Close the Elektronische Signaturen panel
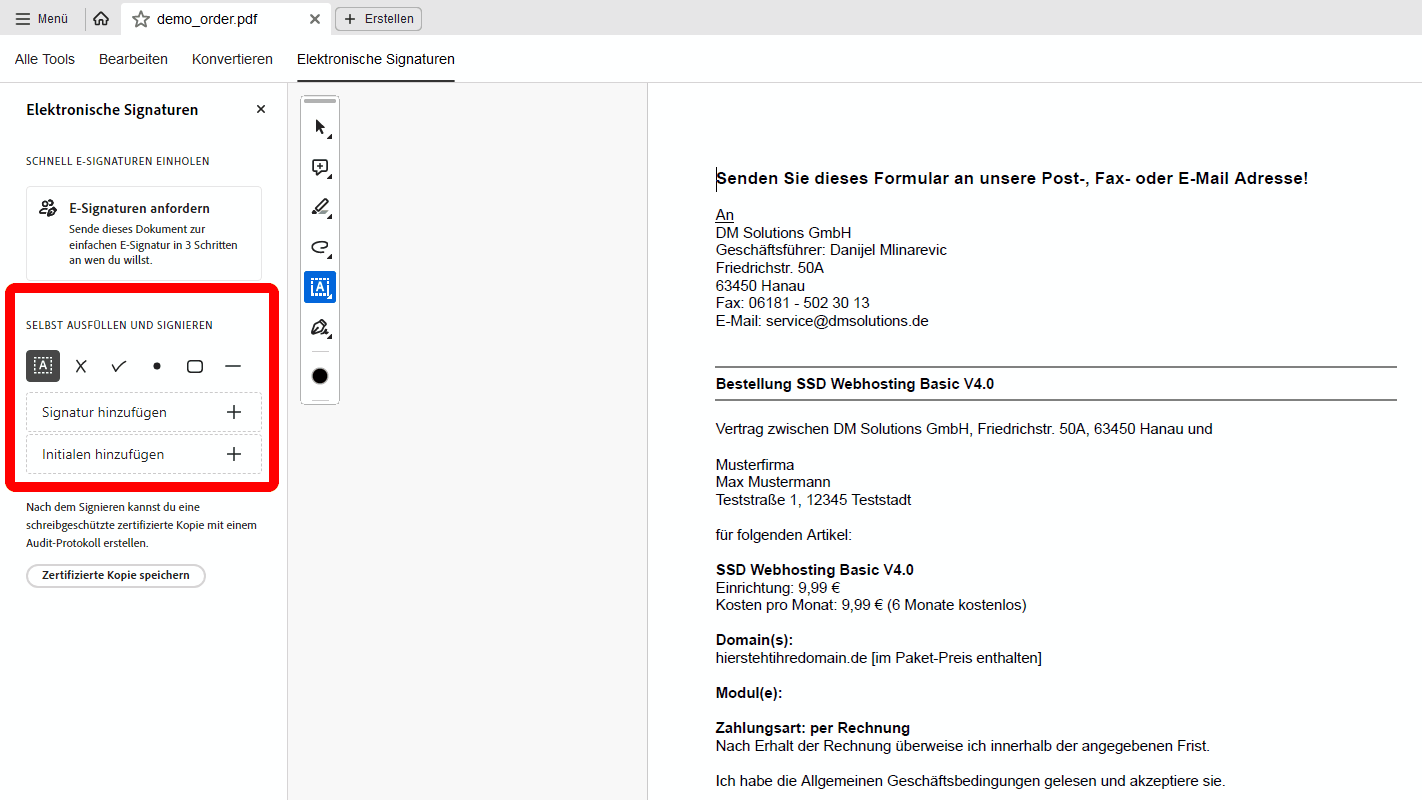This screenshot has height=800, width=1422. [x=261, y=109]
